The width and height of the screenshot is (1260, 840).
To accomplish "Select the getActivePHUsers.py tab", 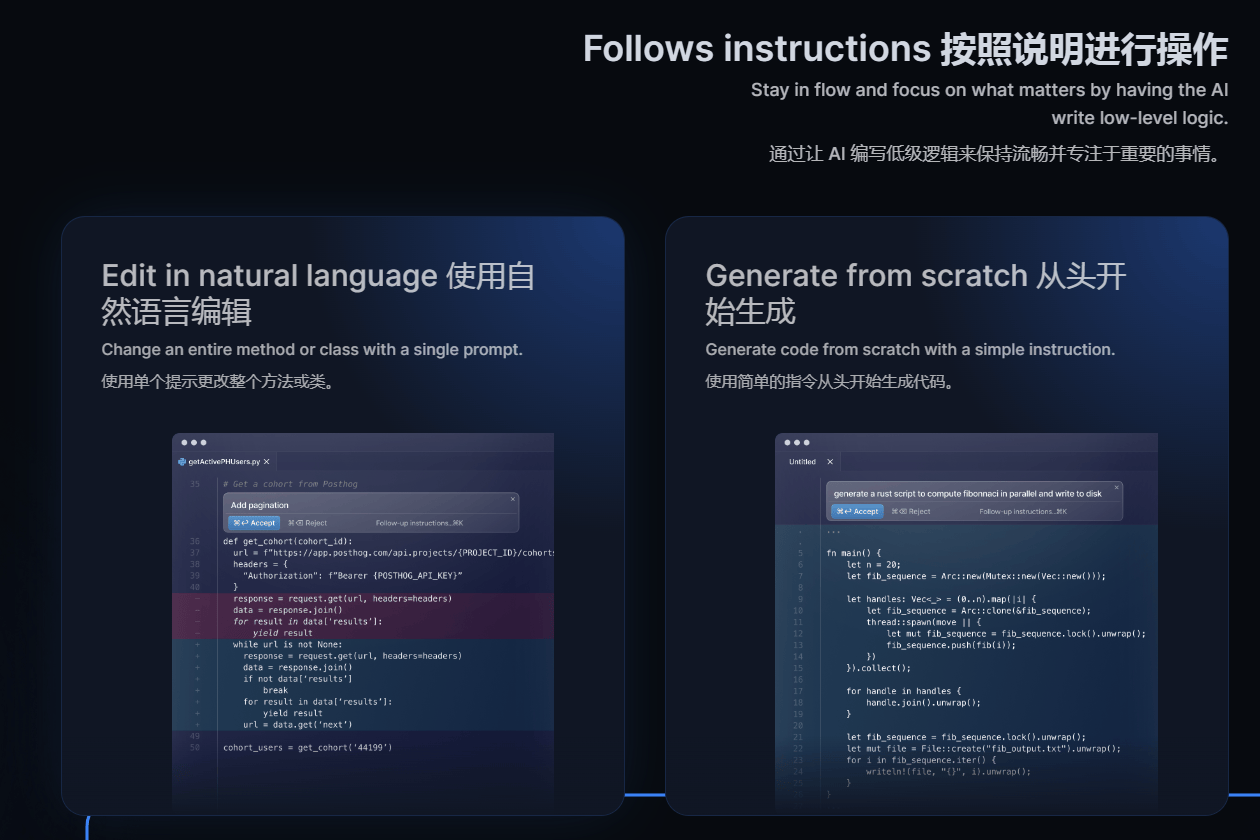I will click(223, 462).
